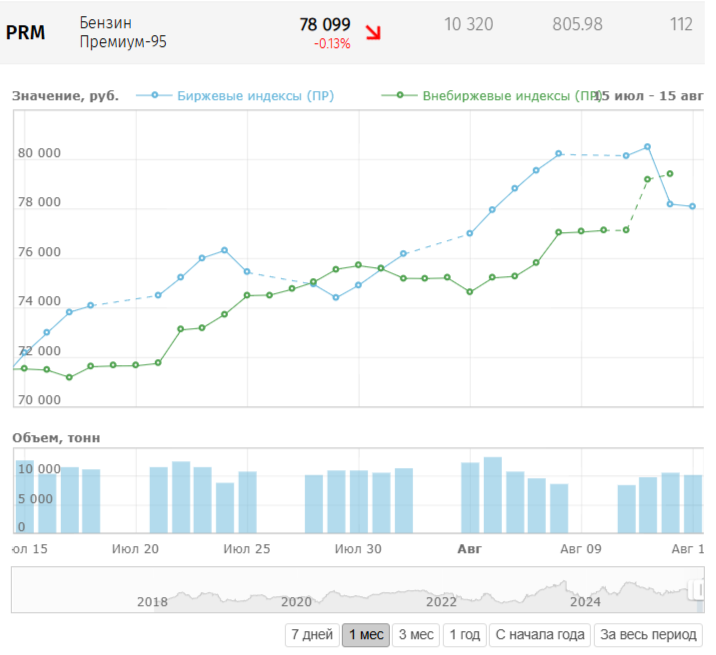Click the highest blue point above 80 000
Screen dimensions: 716x655
pos(648,147)
